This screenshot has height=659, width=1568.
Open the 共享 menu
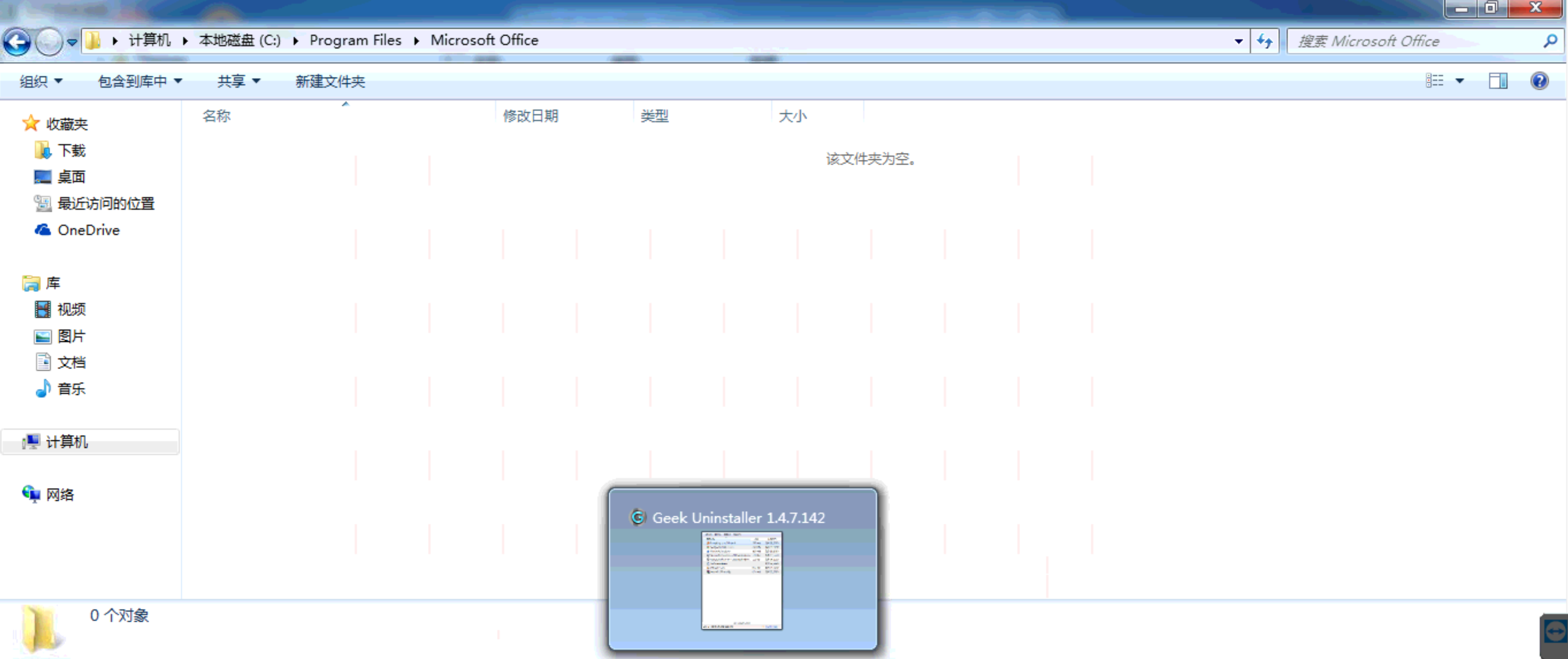(238, 81)
